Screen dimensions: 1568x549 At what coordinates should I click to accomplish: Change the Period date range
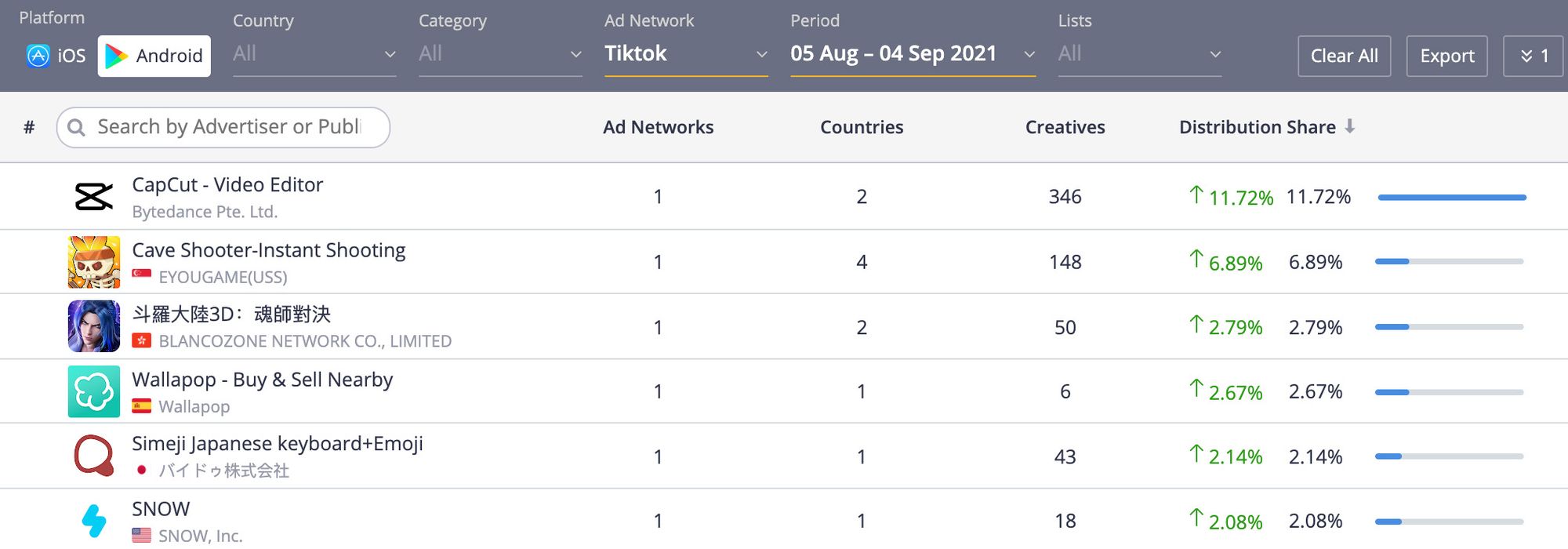(x=913, y=54)
